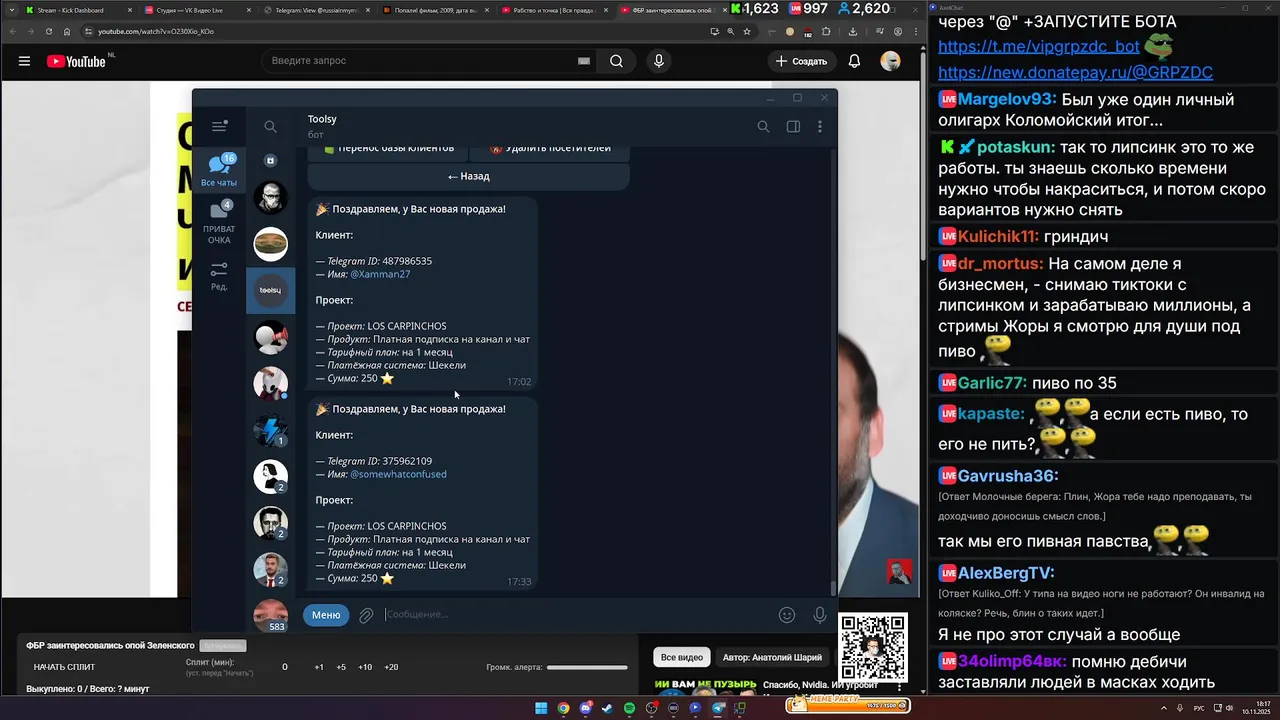Click the YouTube search magnifier button
Screen dimensions: 1280x720
616,61
